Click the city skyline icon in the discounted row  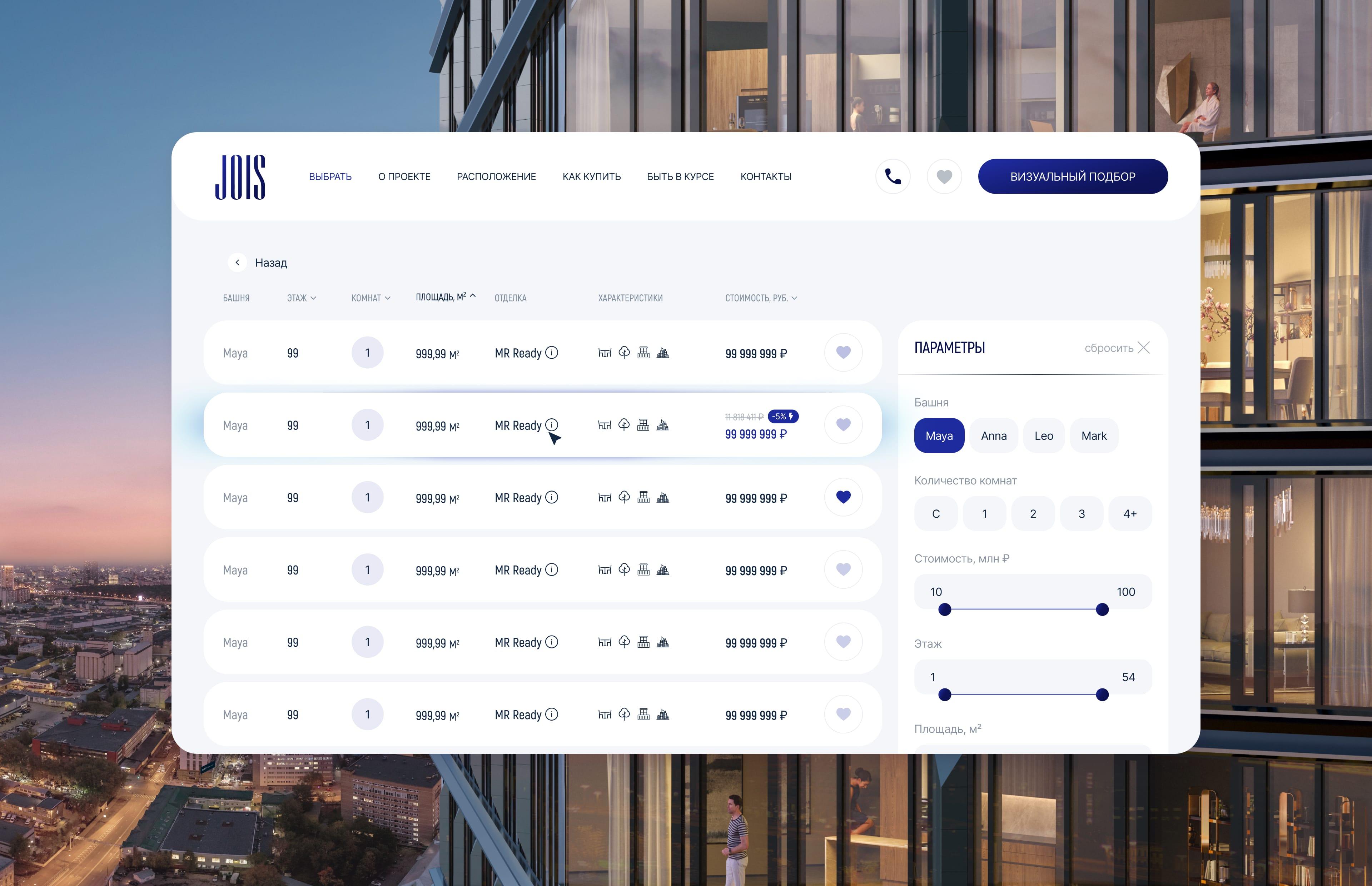coord(663,425)
